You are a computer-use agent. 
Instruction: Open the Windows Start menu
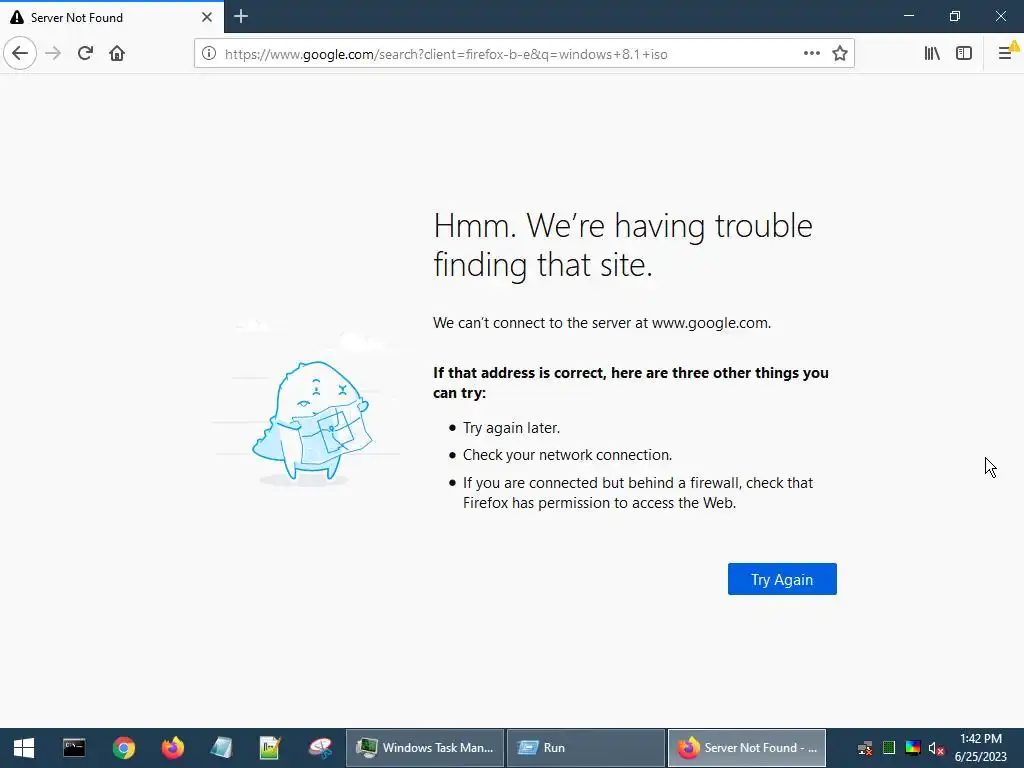(x=24, y=748)
